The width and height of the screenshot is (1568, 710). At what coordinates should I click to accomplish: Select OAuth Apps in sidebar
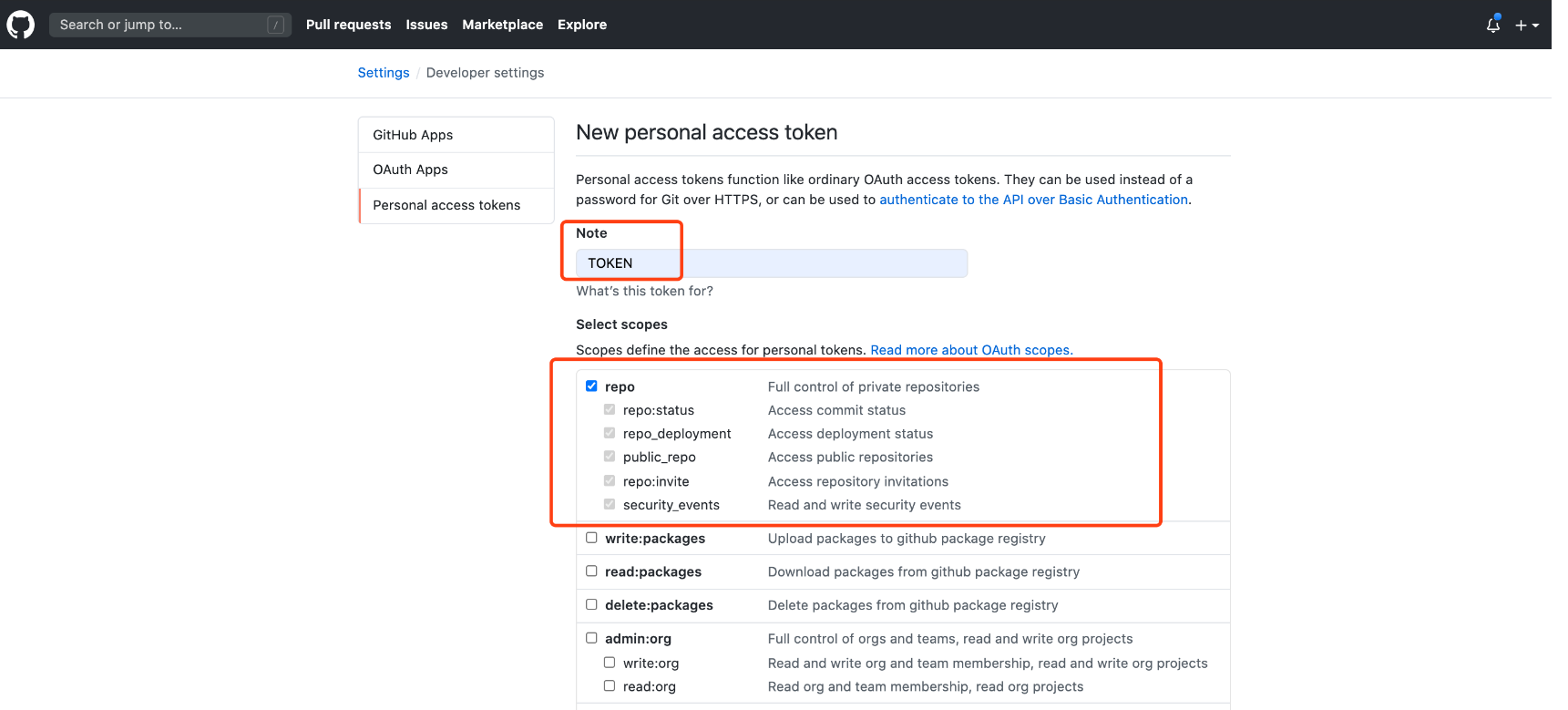point(410,170)
